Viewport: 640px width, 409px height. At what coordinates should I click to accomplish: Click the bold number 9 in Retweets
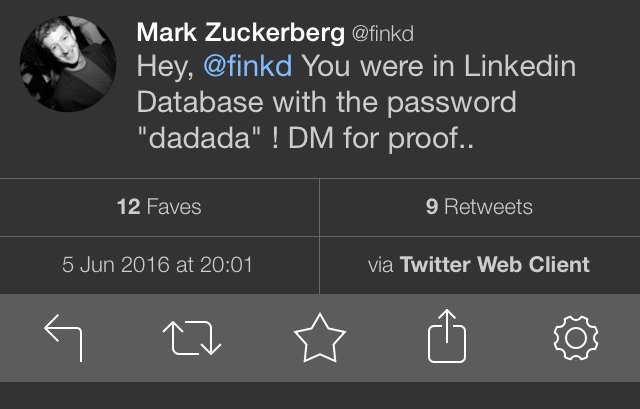(432, 207)
